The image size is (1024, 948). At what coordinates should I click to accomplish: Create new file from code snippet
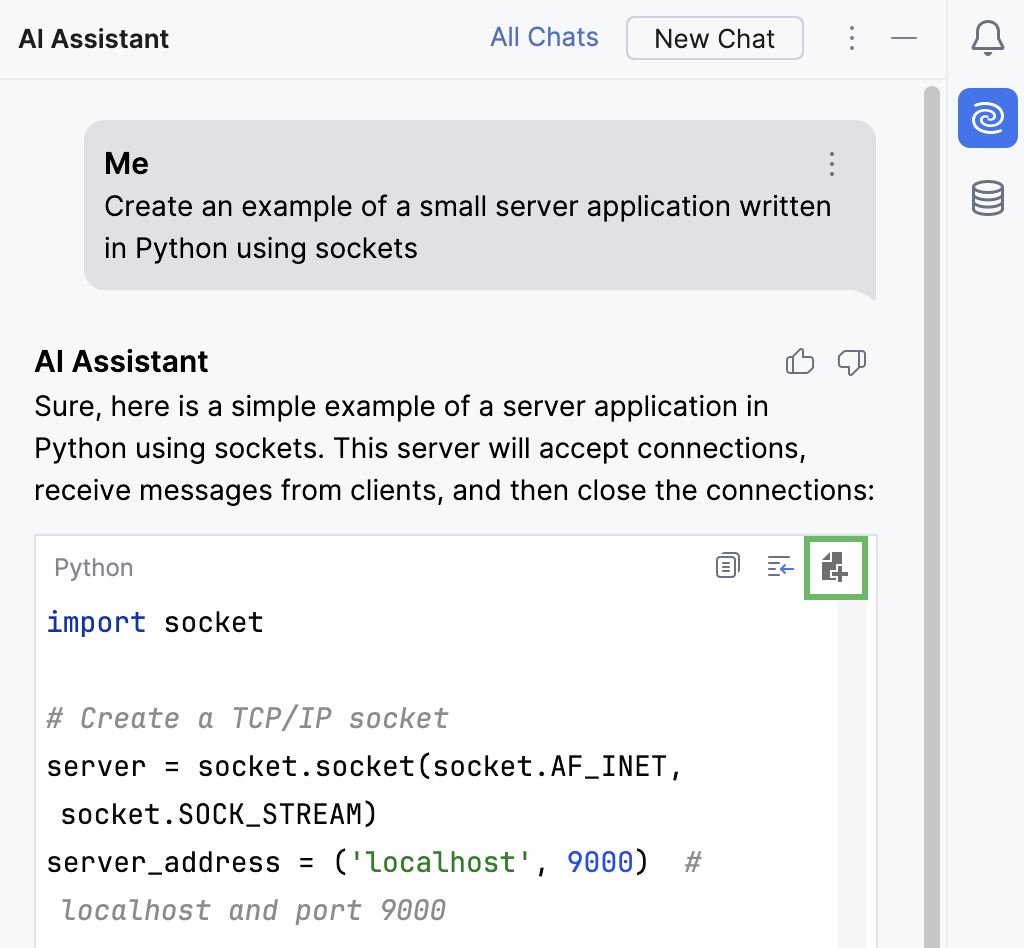[836, 567]
